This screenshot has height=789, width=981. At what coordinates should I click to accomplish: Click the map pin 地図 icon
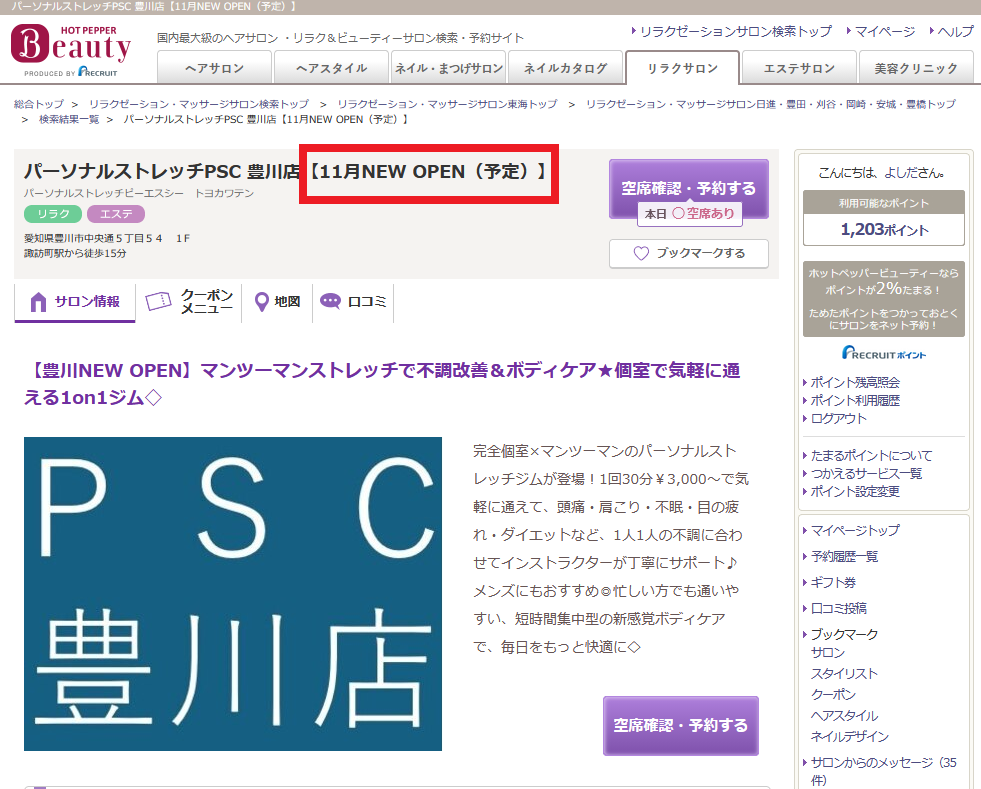pyautogui.click(x=262, y=302)
